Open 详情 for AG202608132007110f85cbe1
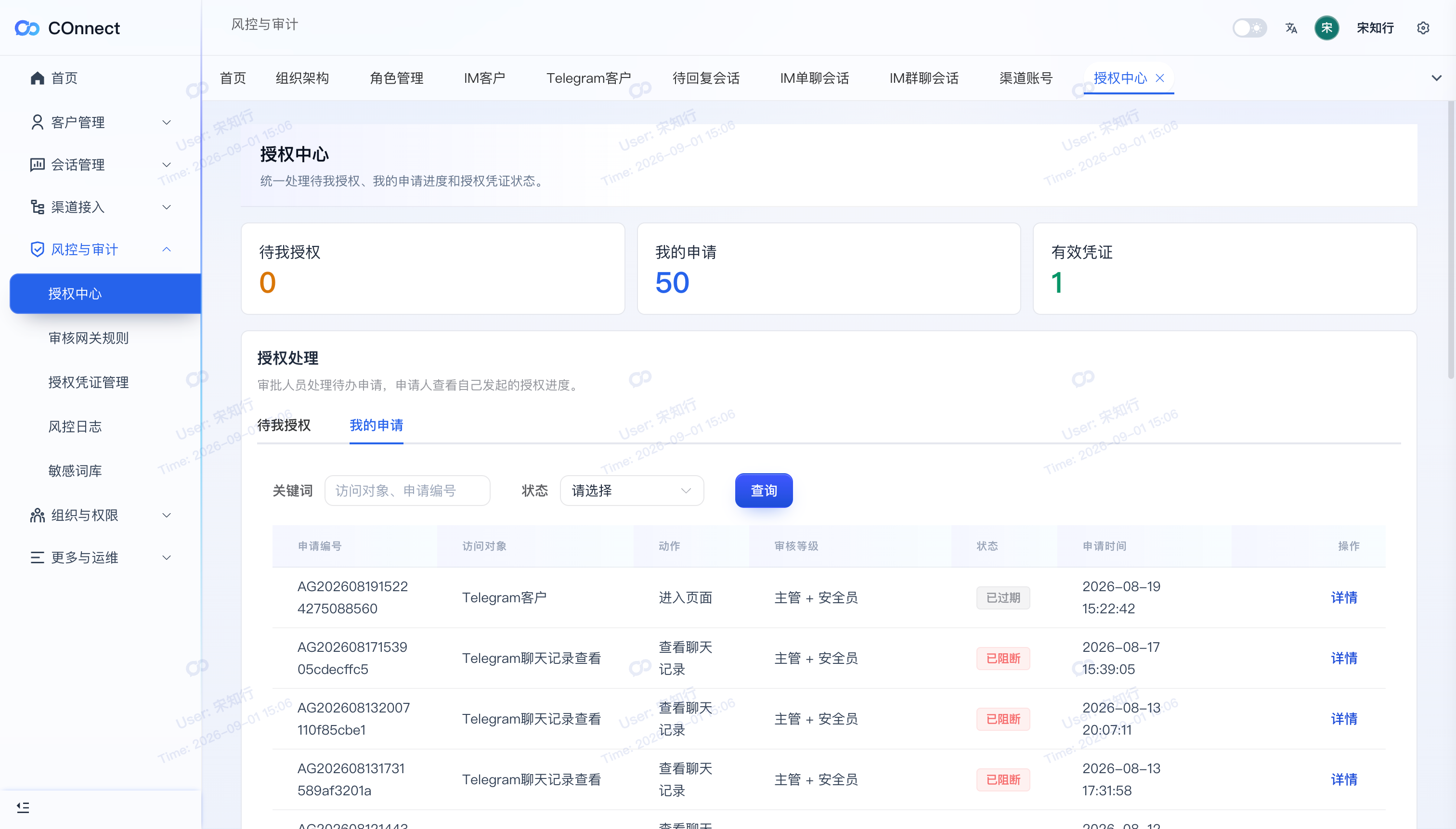 1344,719
